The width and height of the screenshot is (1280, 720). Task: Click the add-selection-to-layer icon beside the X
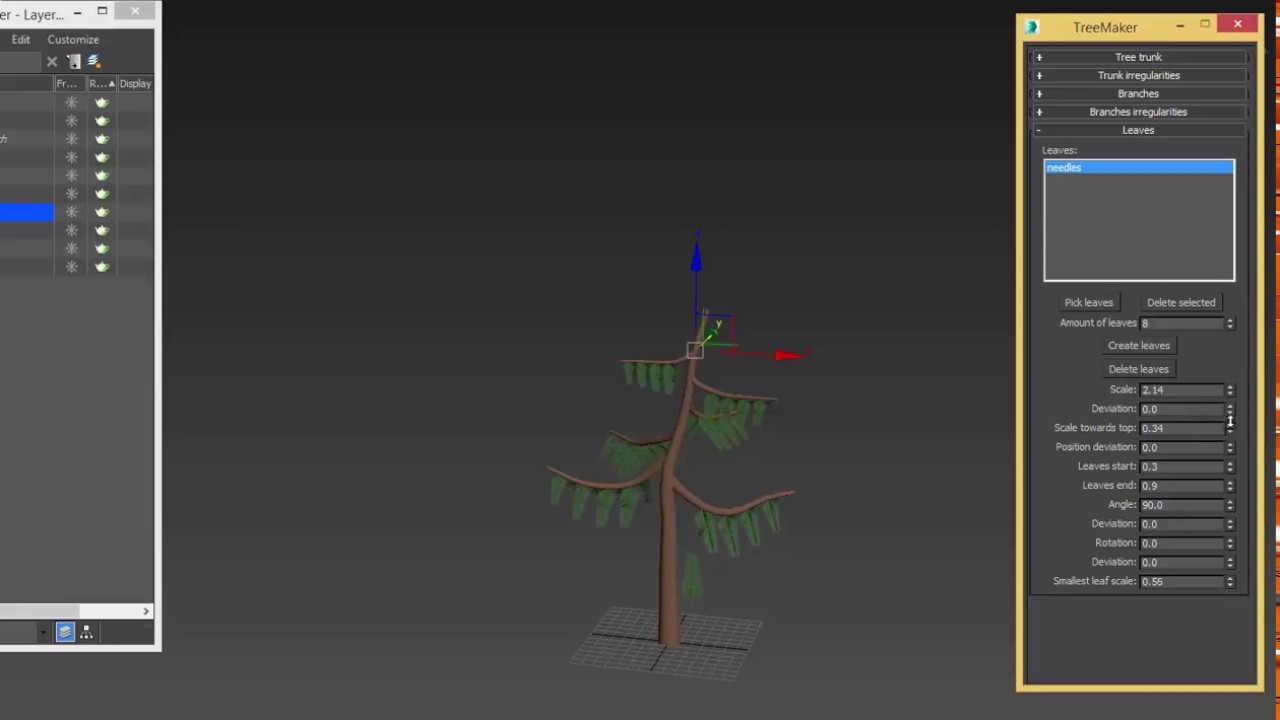[x=74, y=62]
